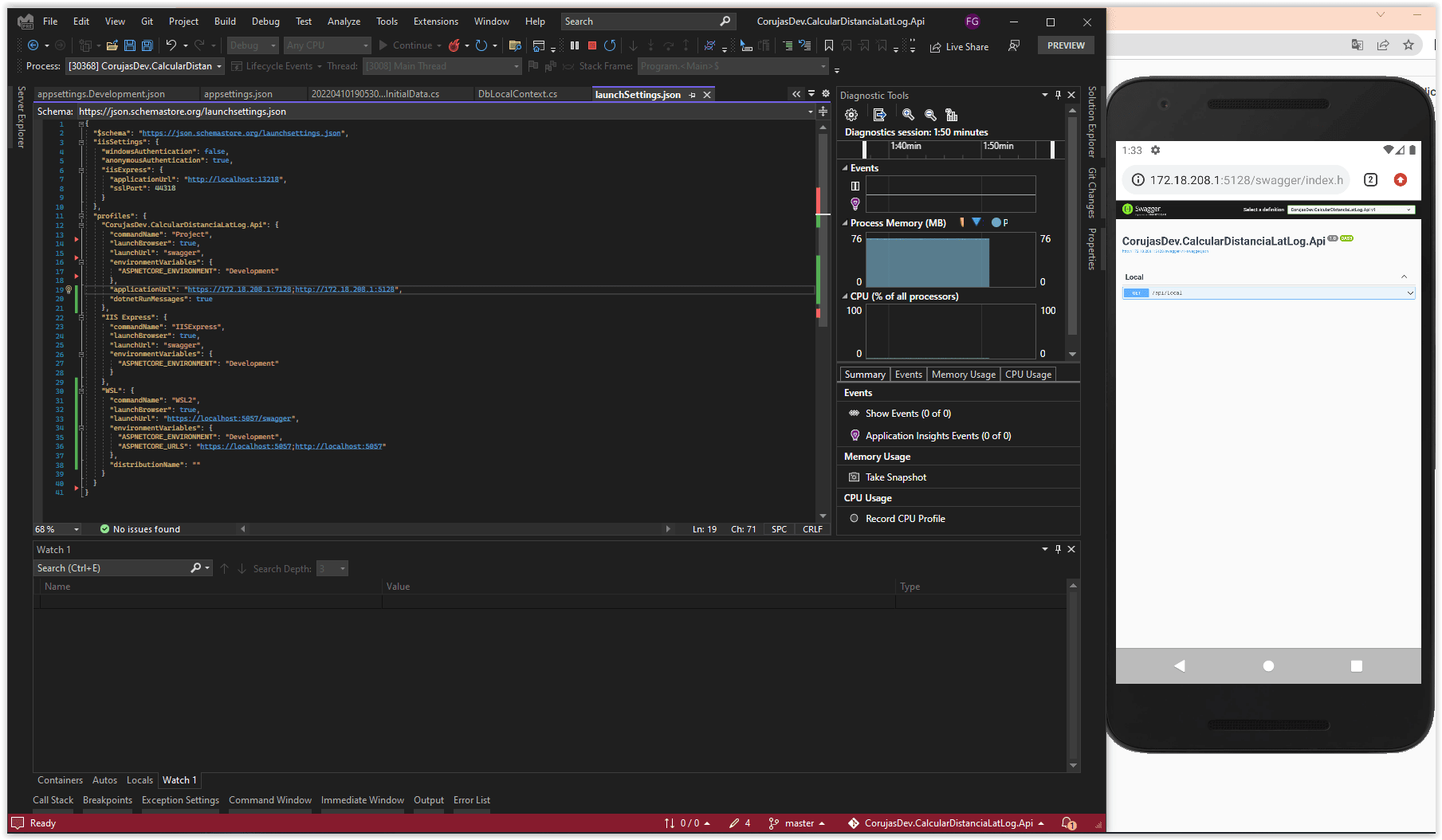Viewport: 1442px width, 840px height.
Task: Tap Android back navigation triangle
Action: tap(1180, 665)
